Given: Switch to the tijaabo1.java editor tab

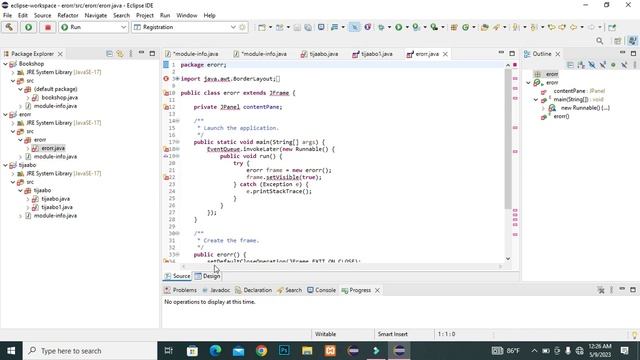Looking at the screenshot, I should pos(372,54).
